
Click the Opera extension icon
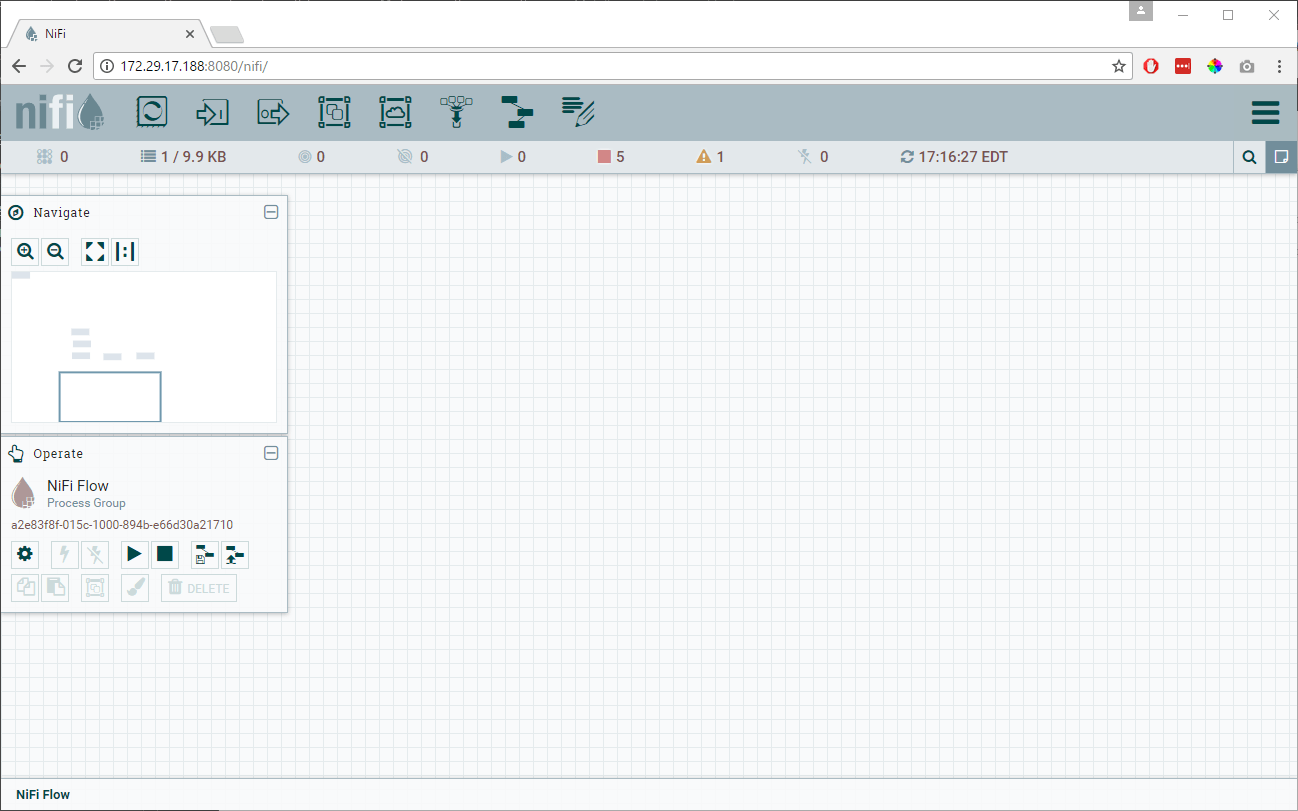pyautogui.click(x=1151, y=66)
